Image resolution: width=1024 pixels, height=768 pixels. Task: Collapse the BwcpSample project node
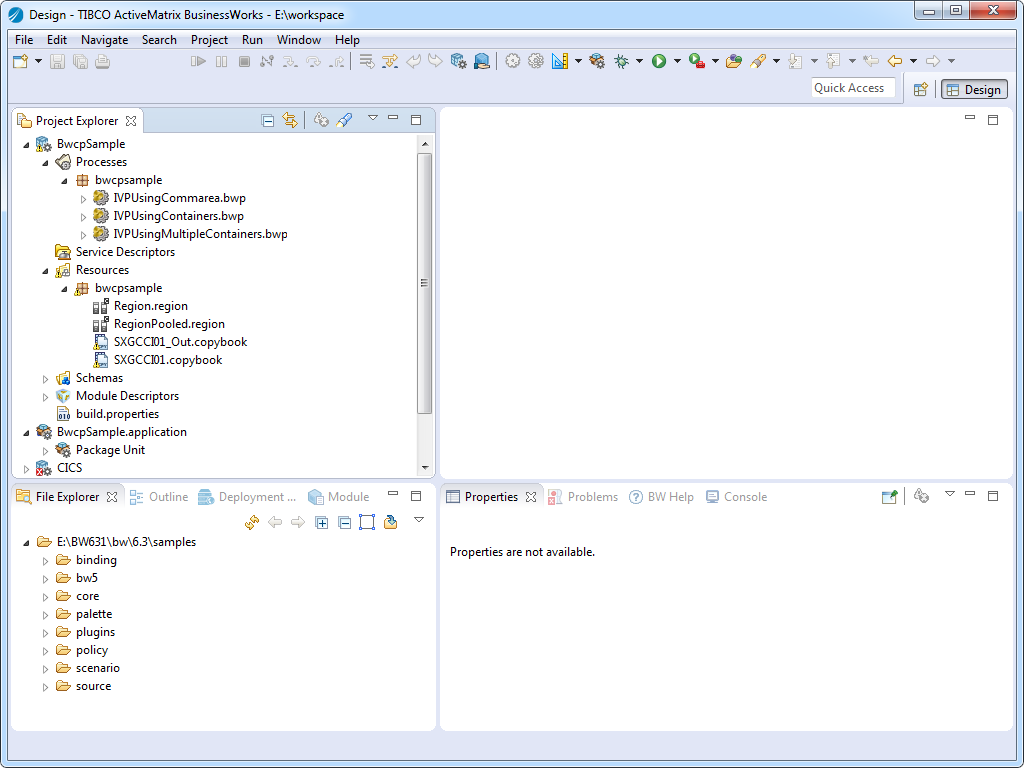(x=26, y=144)
